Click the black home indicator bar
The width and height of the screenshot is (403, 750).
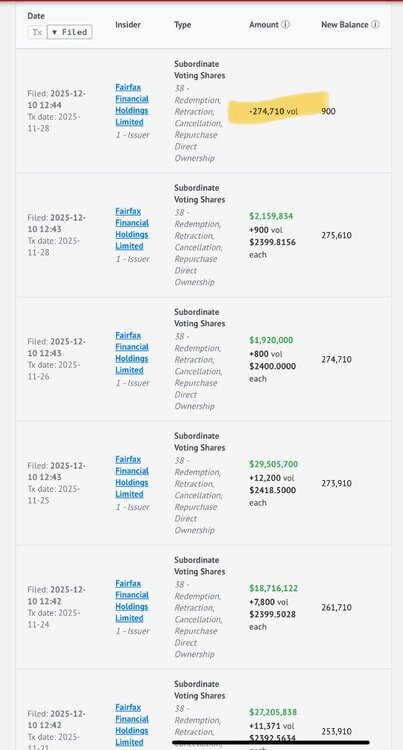pyautogui.click(x=271, y=743)
